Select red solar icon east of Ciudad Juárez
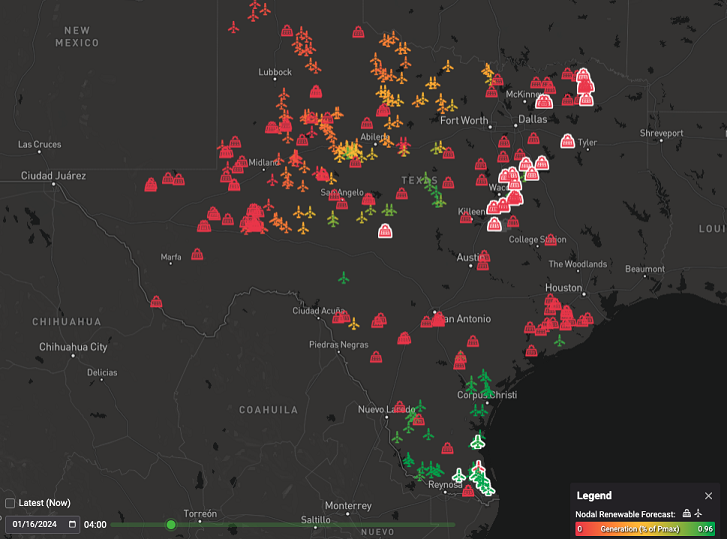The width and height of the screenshot is (727, 539). coord(151,184)
